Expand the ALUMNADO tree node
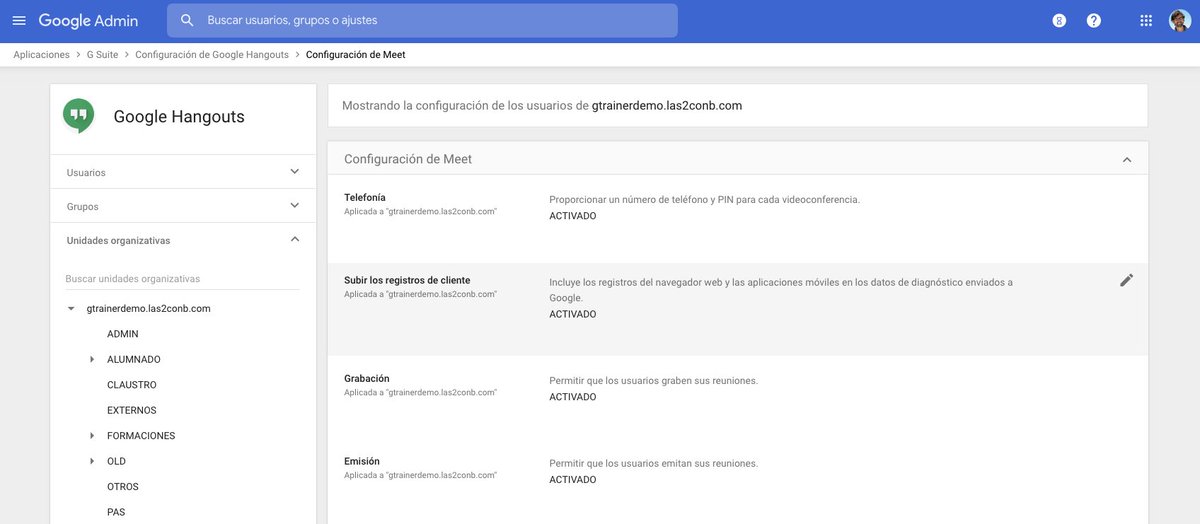 (x=92, y=359)
